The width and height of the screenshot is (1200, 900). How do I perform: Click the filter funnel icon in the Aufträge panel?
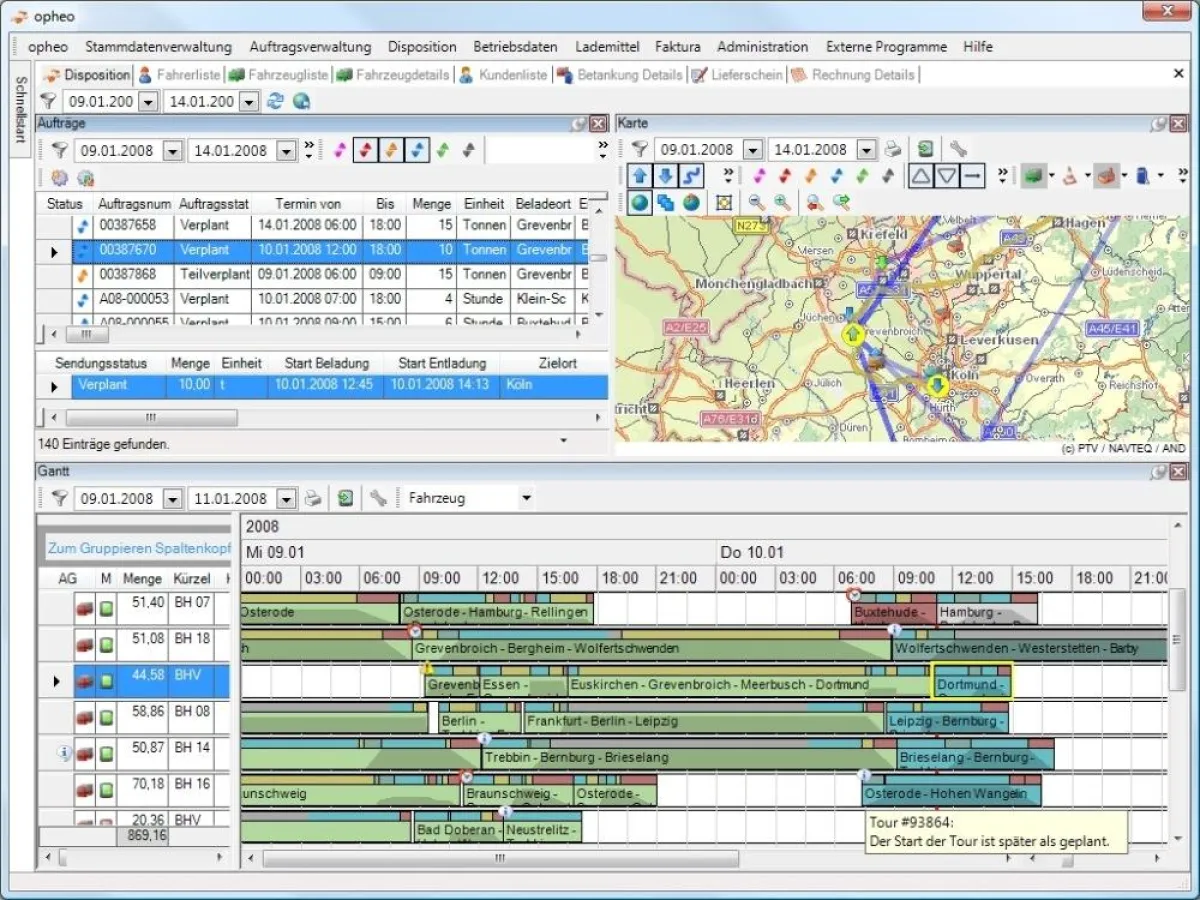coord(60,150)
